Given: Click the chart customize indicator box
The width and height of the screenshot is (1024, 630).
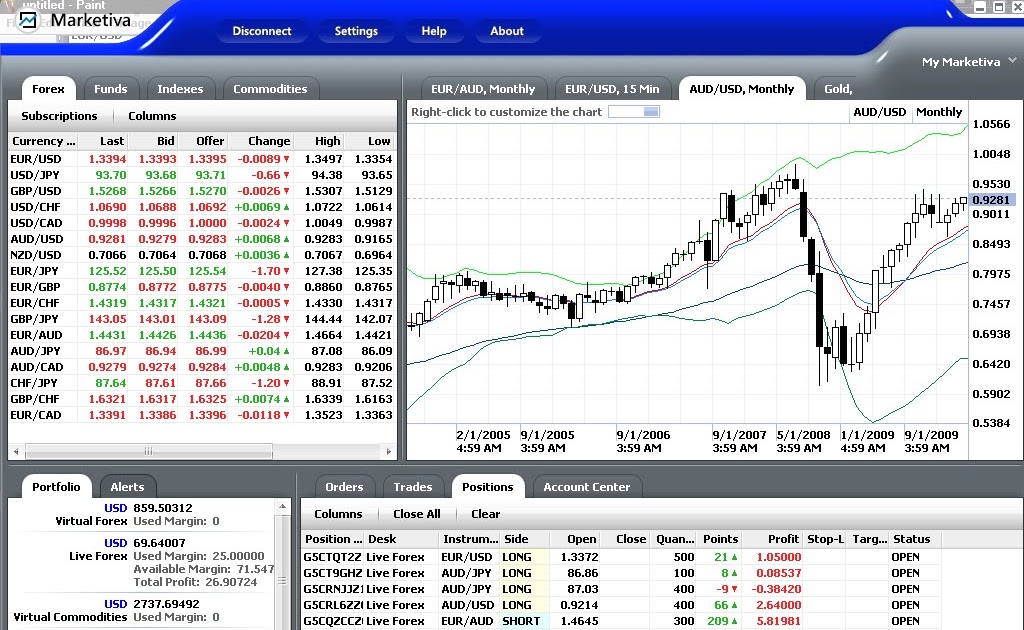Looking at the screenshot, I should [x=633, y=112].
